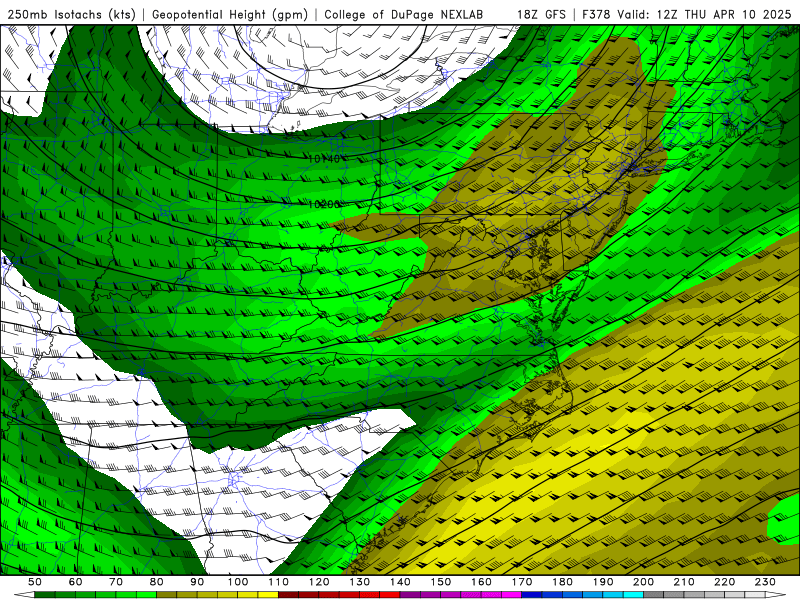Click the 'F378' forecast hour label
The height and width of the screenshot is (600, 800).
click(x=596, y=15)
